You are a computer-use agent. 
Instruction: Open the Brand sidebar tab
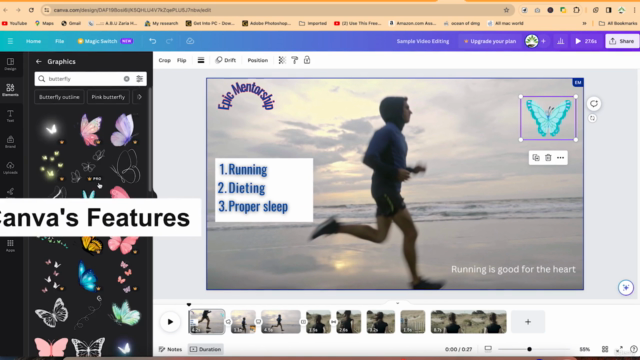coord(10,142)
